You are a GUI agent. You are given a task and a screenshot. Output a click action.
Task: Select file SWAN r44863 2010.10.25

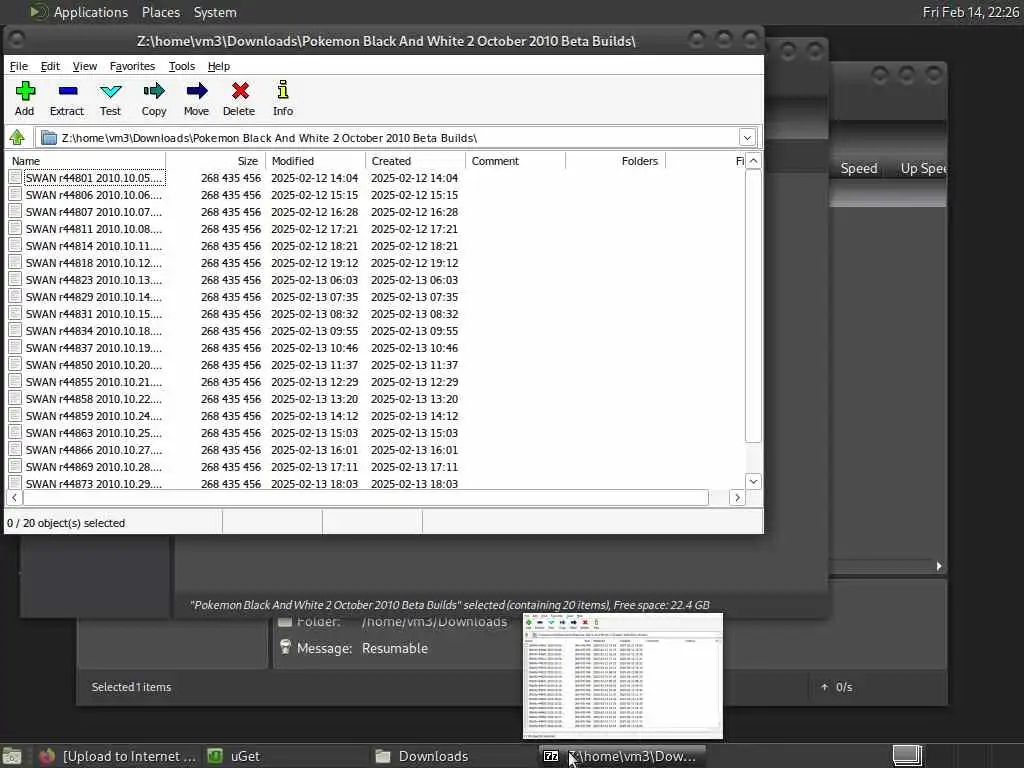(93, 432)
